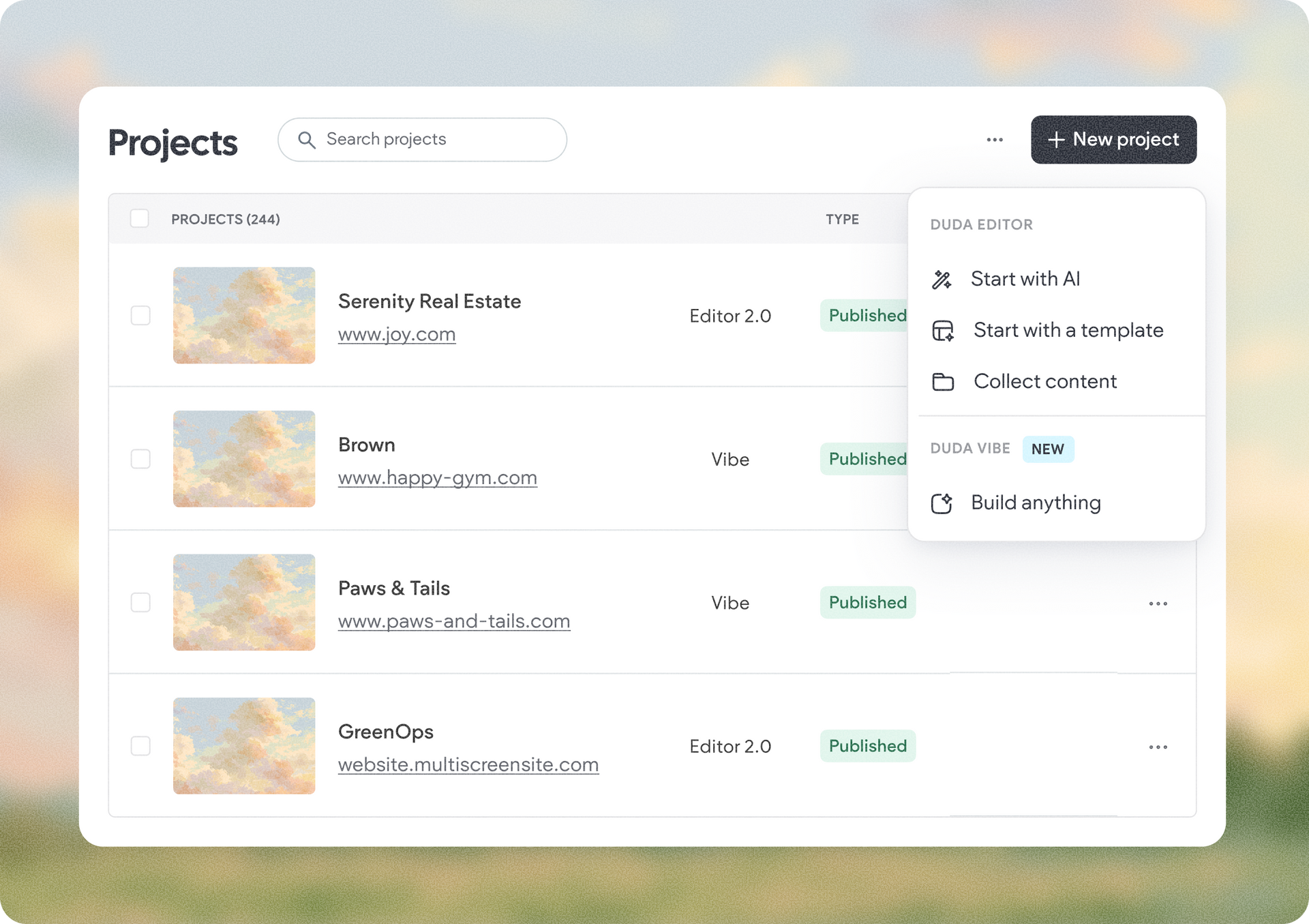
Task: Click the Start with AI magic wand icon
Action: pyautogui.click(x=942, y=280)
